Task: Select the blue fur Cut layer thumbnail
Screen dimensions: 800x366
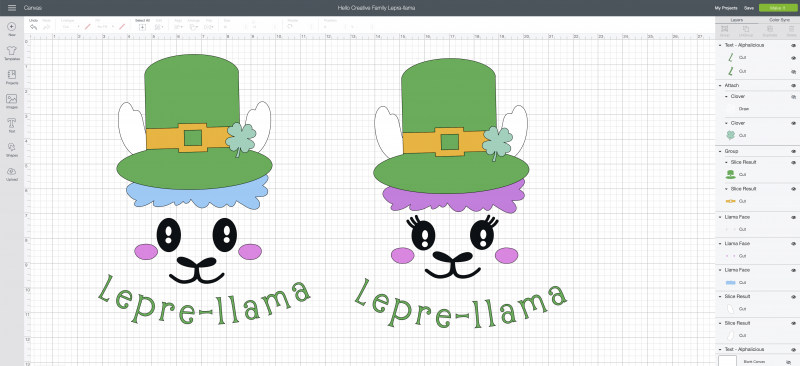Action: [731, 282]
